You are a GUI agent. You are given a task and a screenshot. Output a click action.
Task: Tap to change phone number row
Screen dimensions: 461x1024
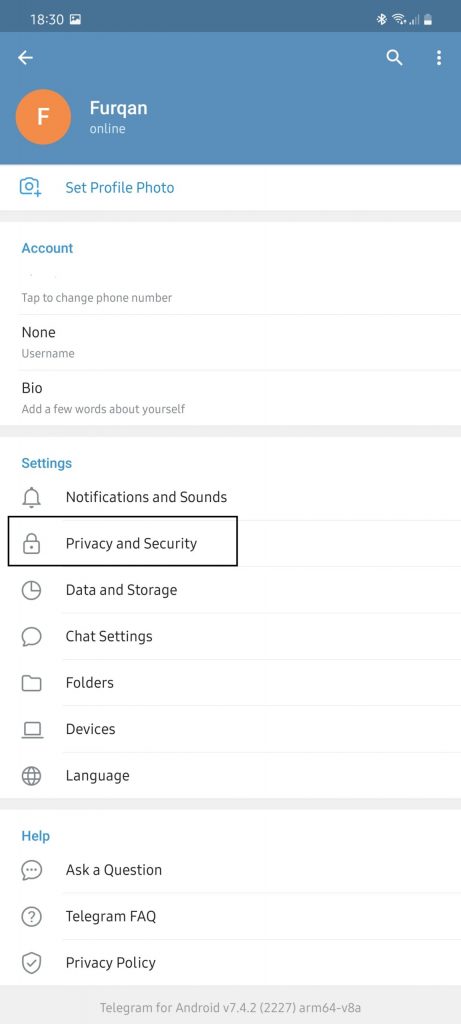click(230, 286)
